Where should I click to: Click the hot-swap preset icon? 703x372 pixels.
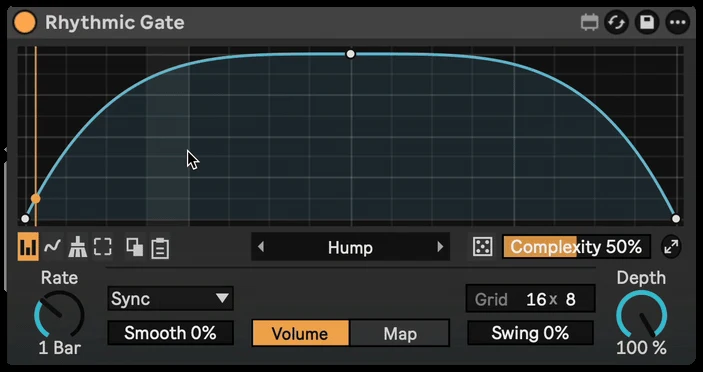617,22
